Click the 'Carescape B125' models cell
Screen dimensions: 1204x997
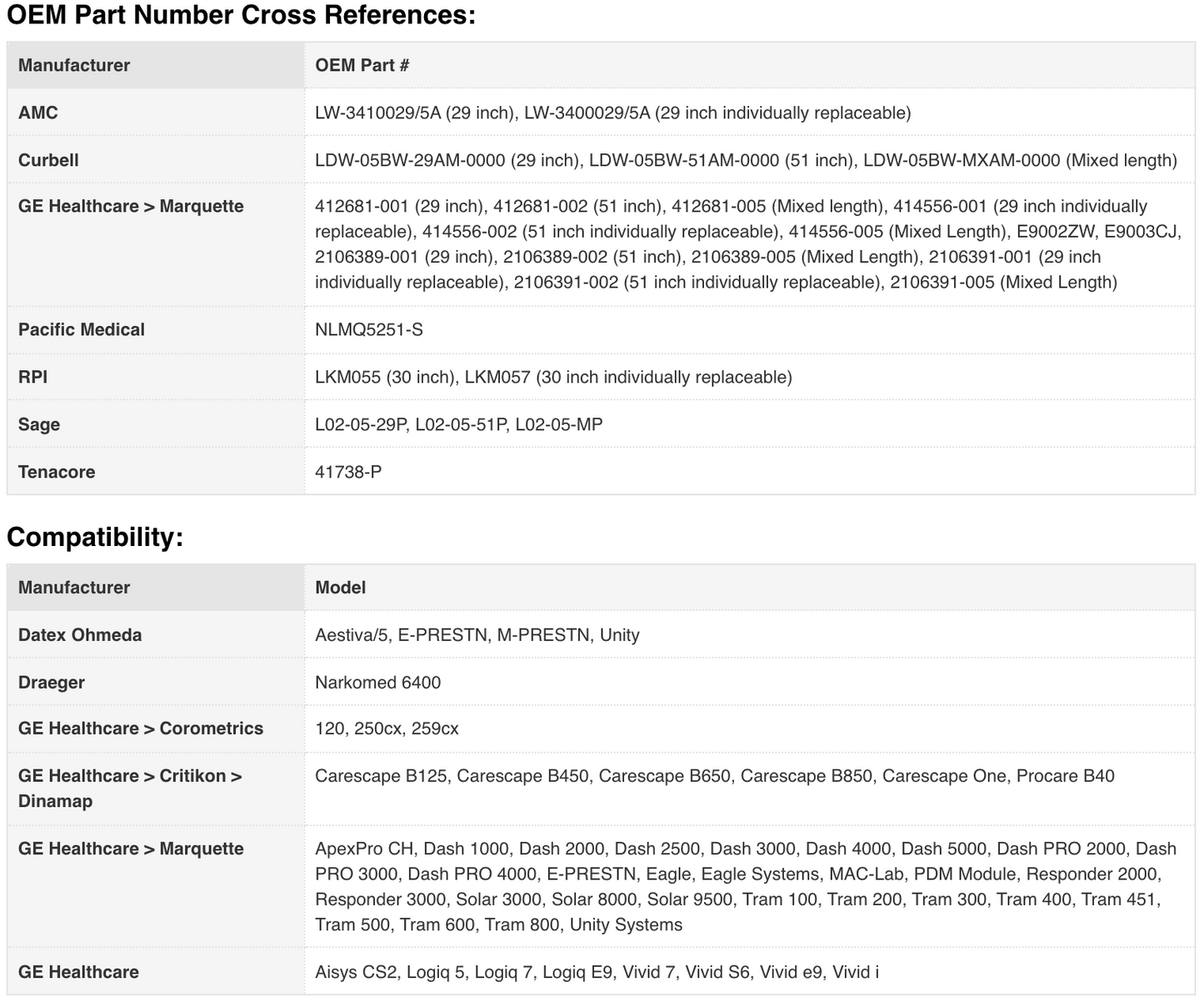click(x=749, y=789)
